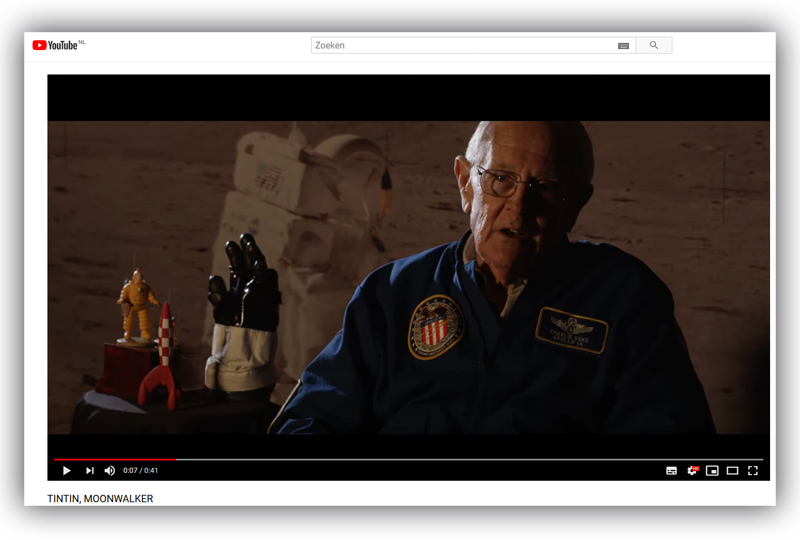This screenshot has width=800, height=540.
Task: Play the video
Action: (67, 471)
